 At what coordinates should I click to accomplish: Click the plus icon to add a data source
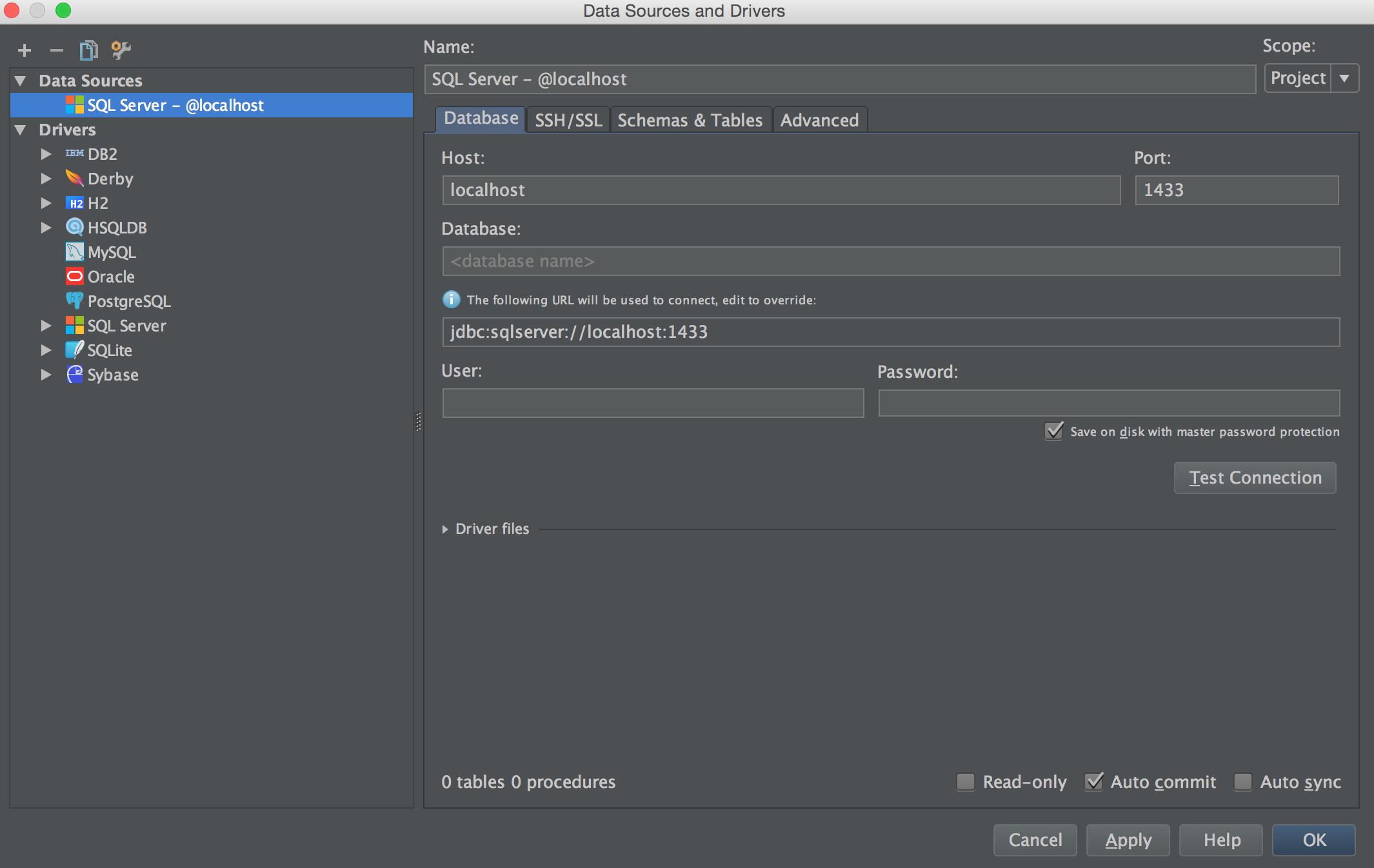[25, 50]
